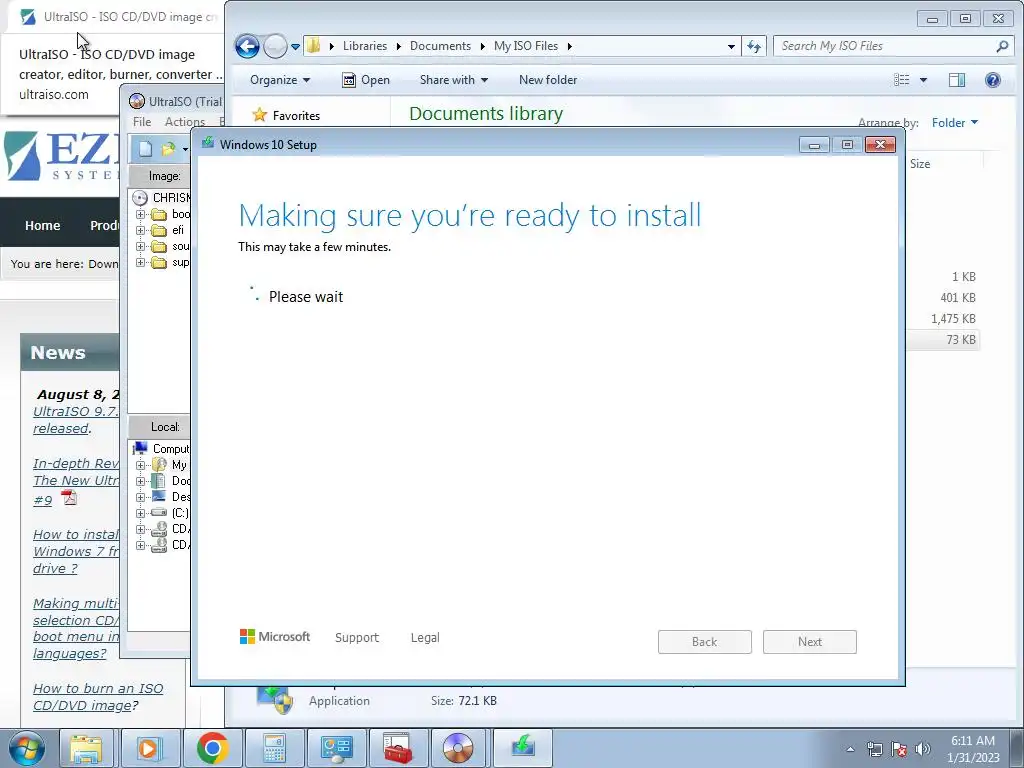
Task: Open the File menu in UltraISO
Action: coord(142,122)
